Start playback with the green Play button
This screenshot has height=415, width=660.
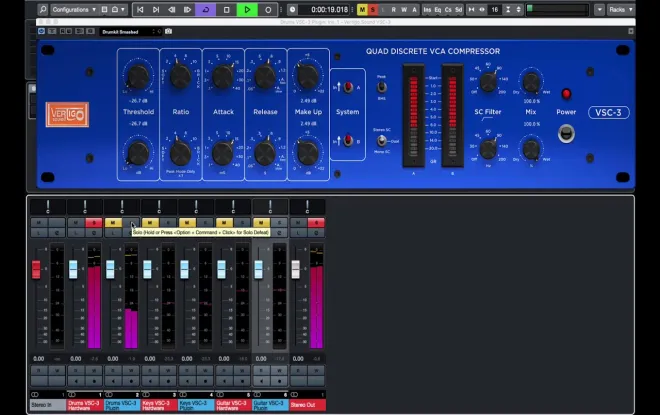(x=247, y=9)
